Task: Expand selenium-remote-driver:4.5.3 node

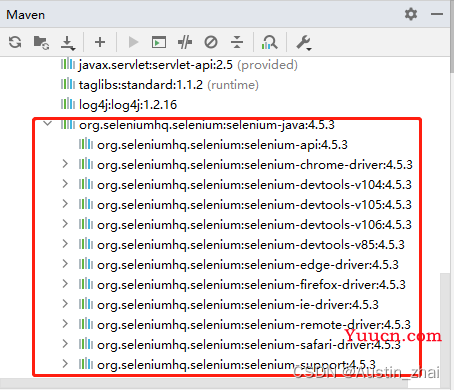Action: pos(65,324)
